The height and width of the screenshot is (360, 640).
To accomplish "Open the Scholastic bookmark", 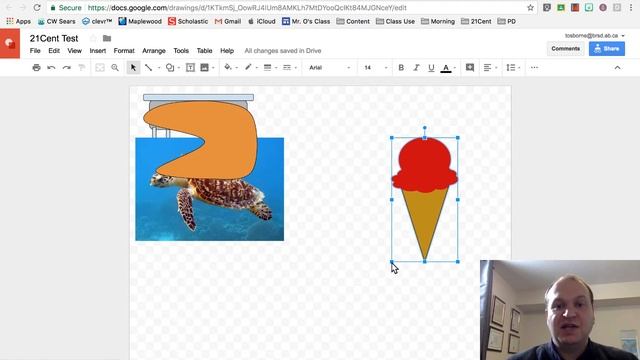I will [x=188, y=21].
